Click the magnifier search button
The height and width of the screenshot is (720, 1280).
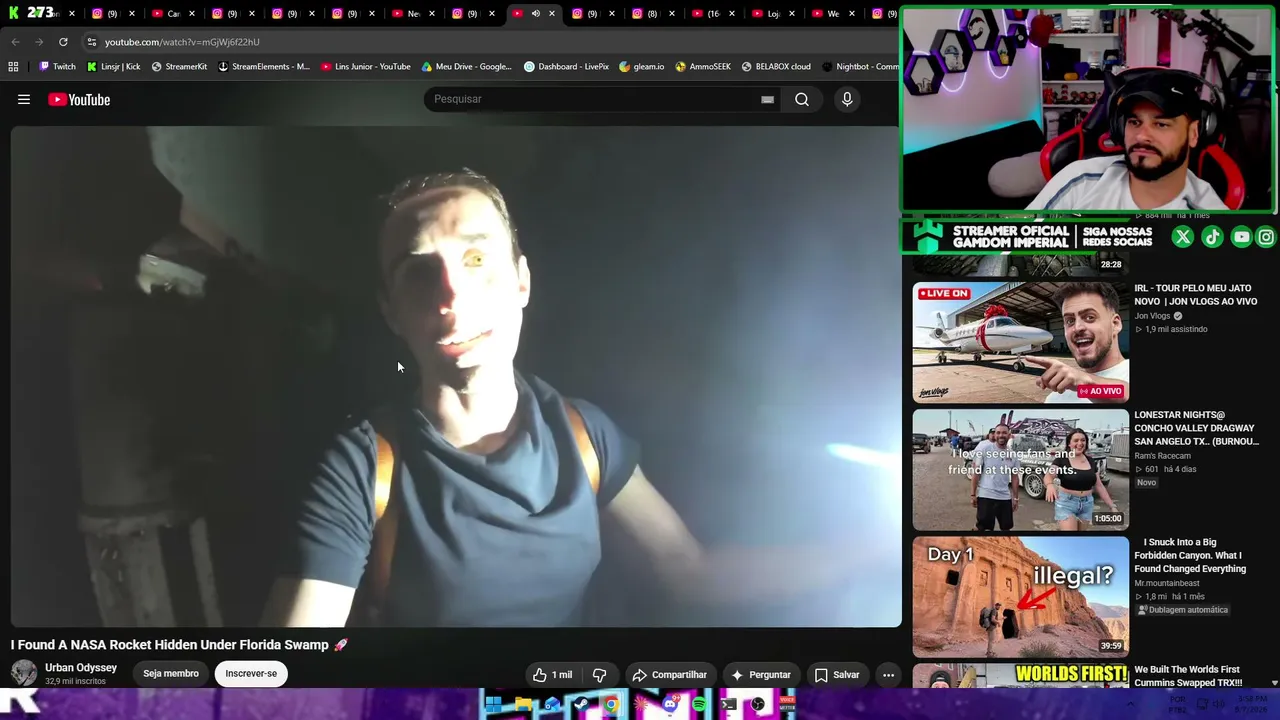click(x=802, y=99)
